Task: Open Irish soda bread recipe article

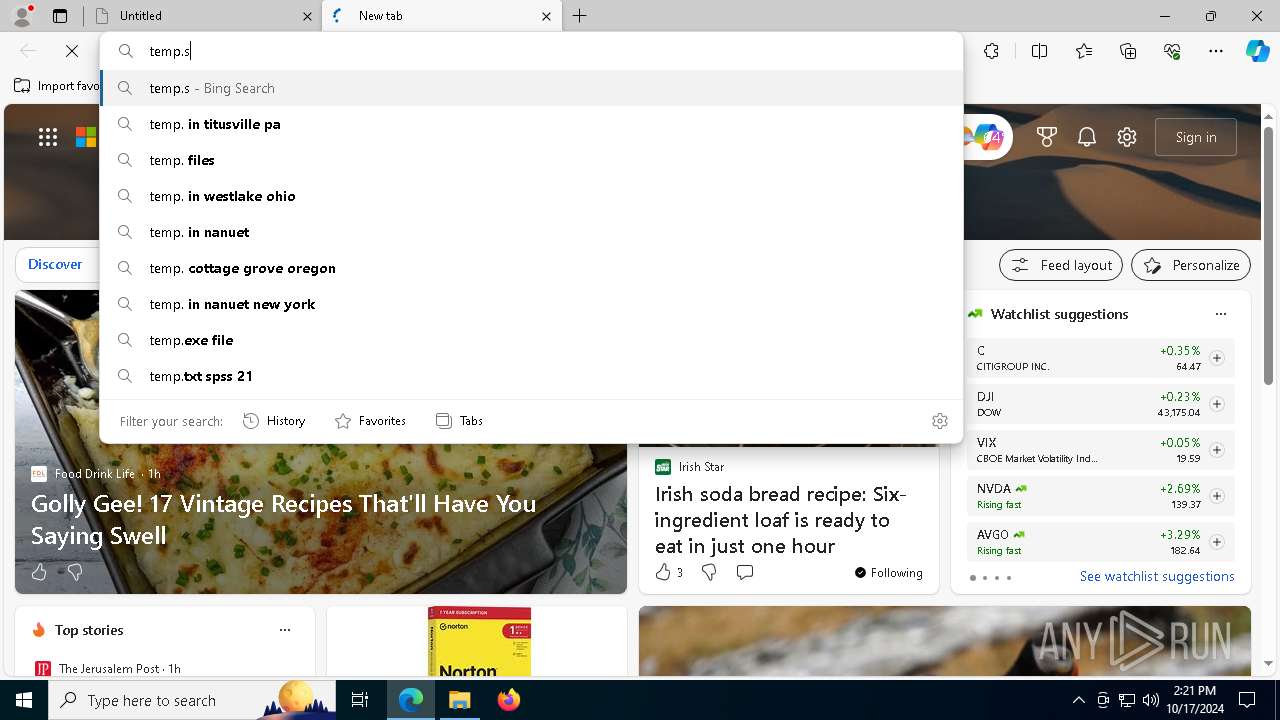Action: [x=781, y=520]
